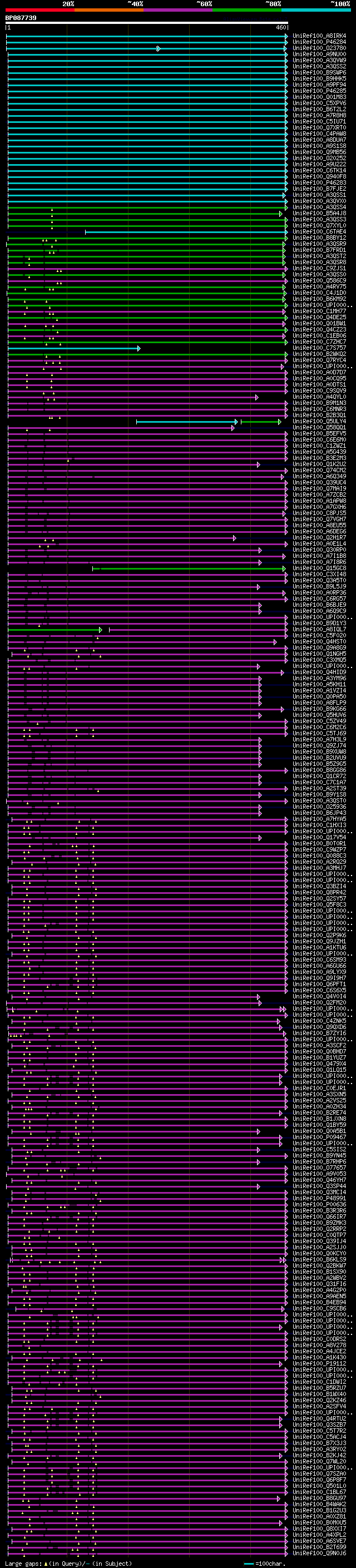Select hit UniRef100_Q7XYL0

pyautogui.click(x=319, y=226)
